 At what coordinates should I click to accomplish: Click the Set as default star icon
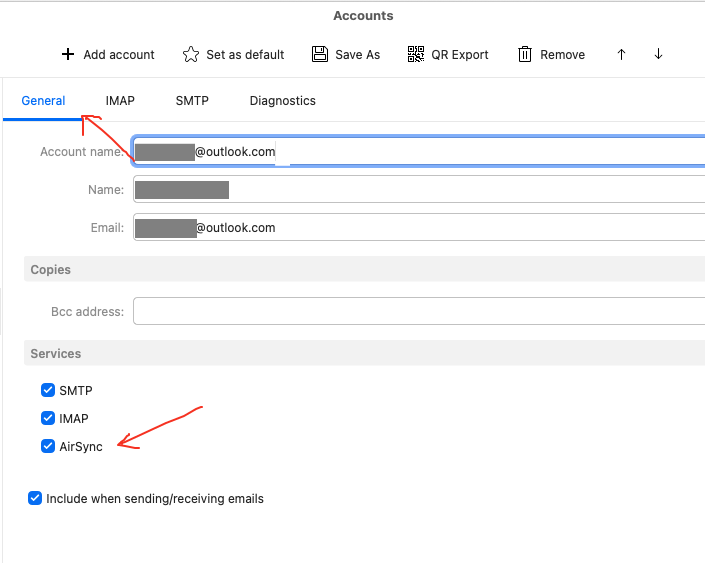pos(191,54)
